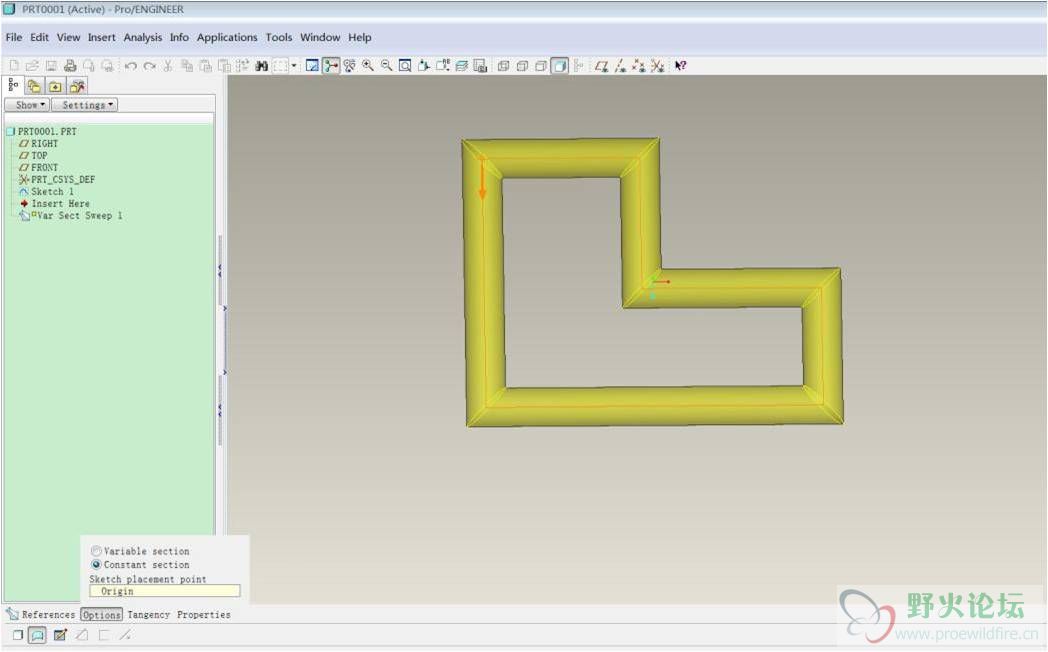The width and height of the screenshot is (1048, 652).
Task: Click the Orient mode icon
Action: pyautogui.click(x=349, y=65)
